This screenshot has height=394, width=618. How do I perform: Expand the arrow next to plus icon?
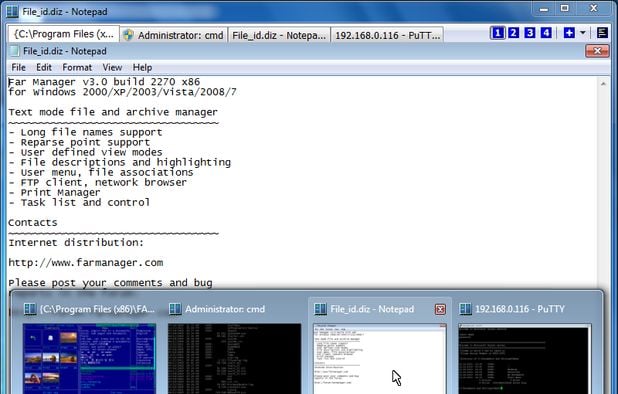pyautogui.click(x=583, y=33)
